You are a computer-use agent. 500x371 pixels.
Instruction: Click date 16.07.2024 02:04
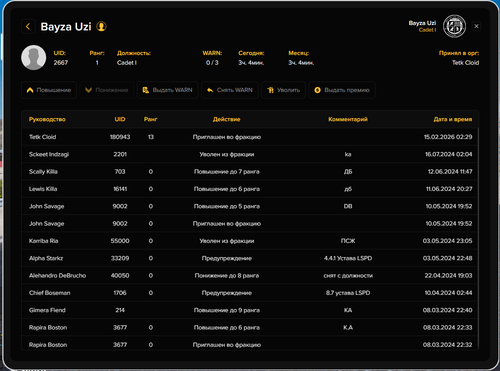tap(448, 154)
